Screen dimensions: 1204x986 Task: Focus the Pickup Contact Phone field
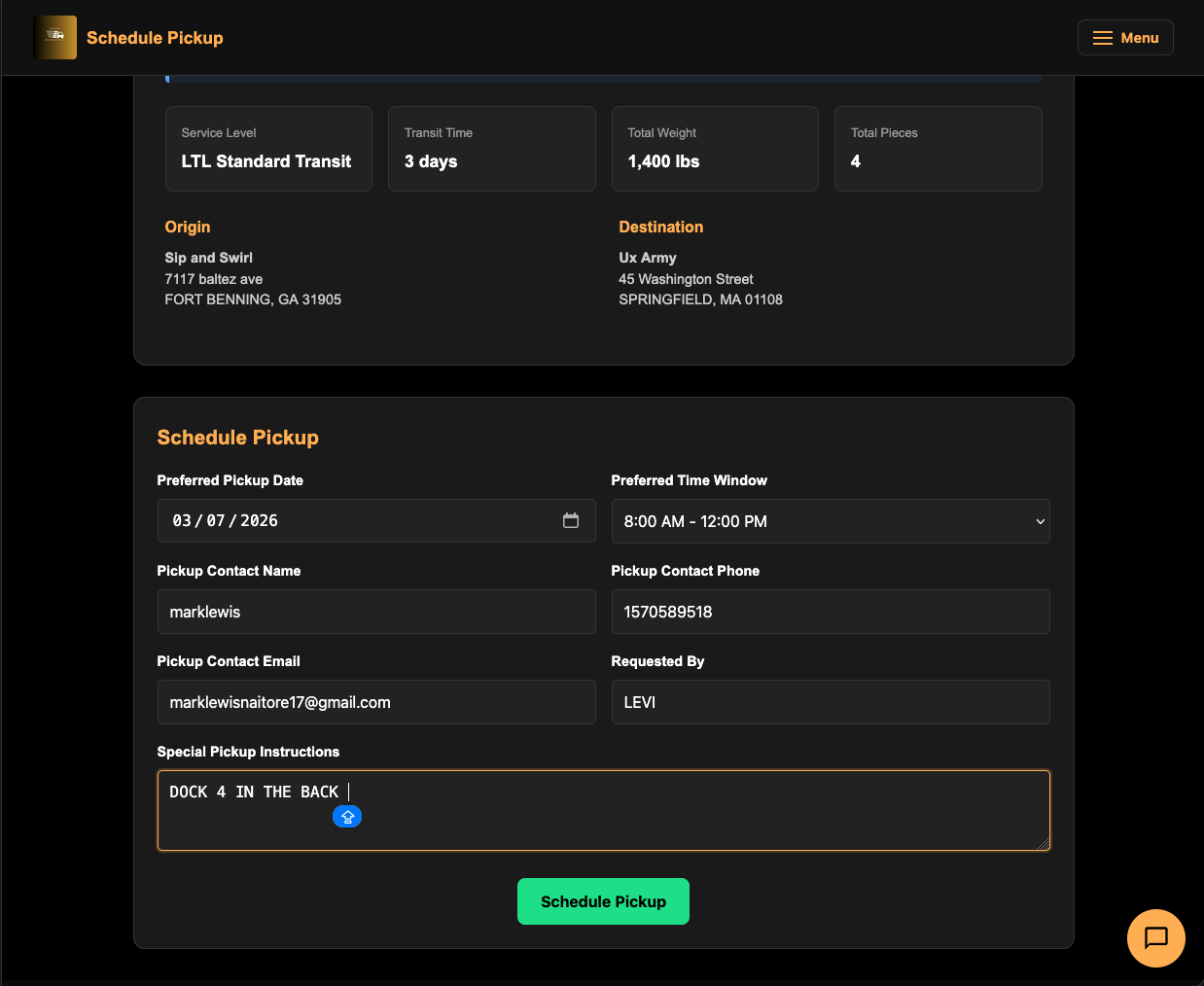click(x=830, y=612)
